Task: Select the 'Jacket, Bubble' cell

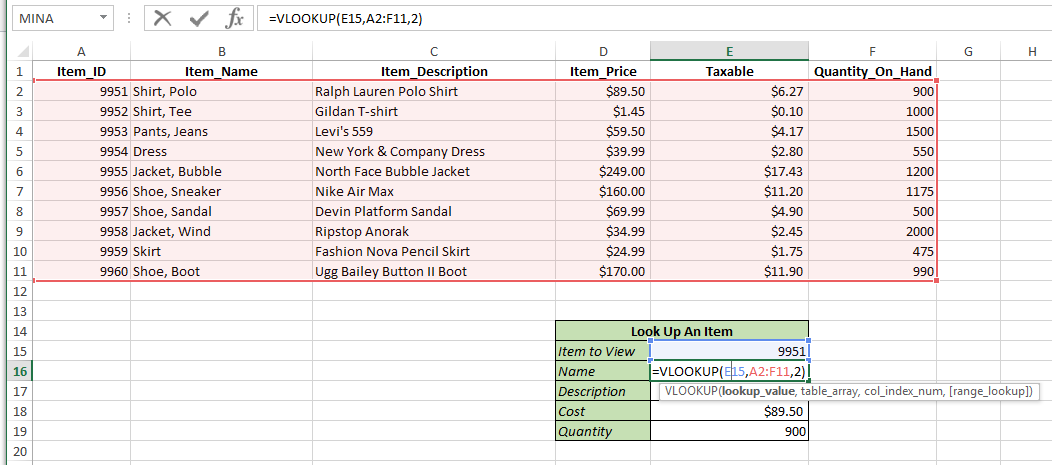Action: (221, 171)
